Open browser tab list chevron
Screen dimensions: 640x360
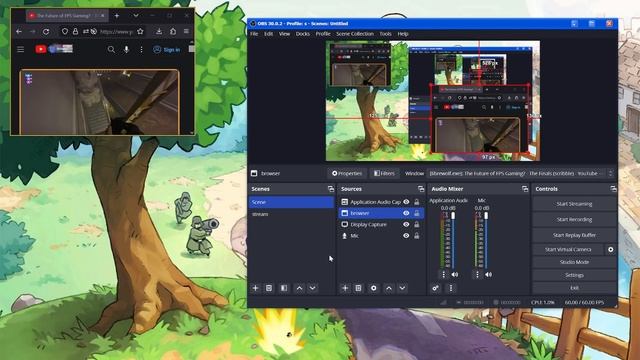pyautogui.click(x=136, y=16)
